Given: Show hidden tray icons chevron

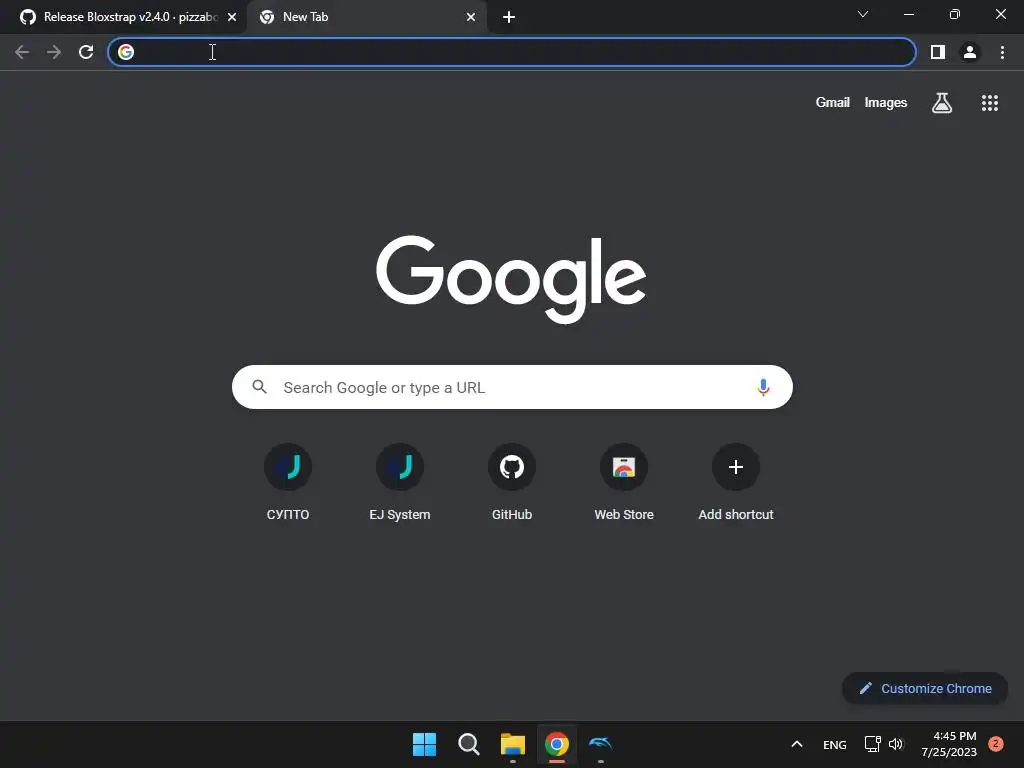Looking at the screenshot, I should pos(797,744).
